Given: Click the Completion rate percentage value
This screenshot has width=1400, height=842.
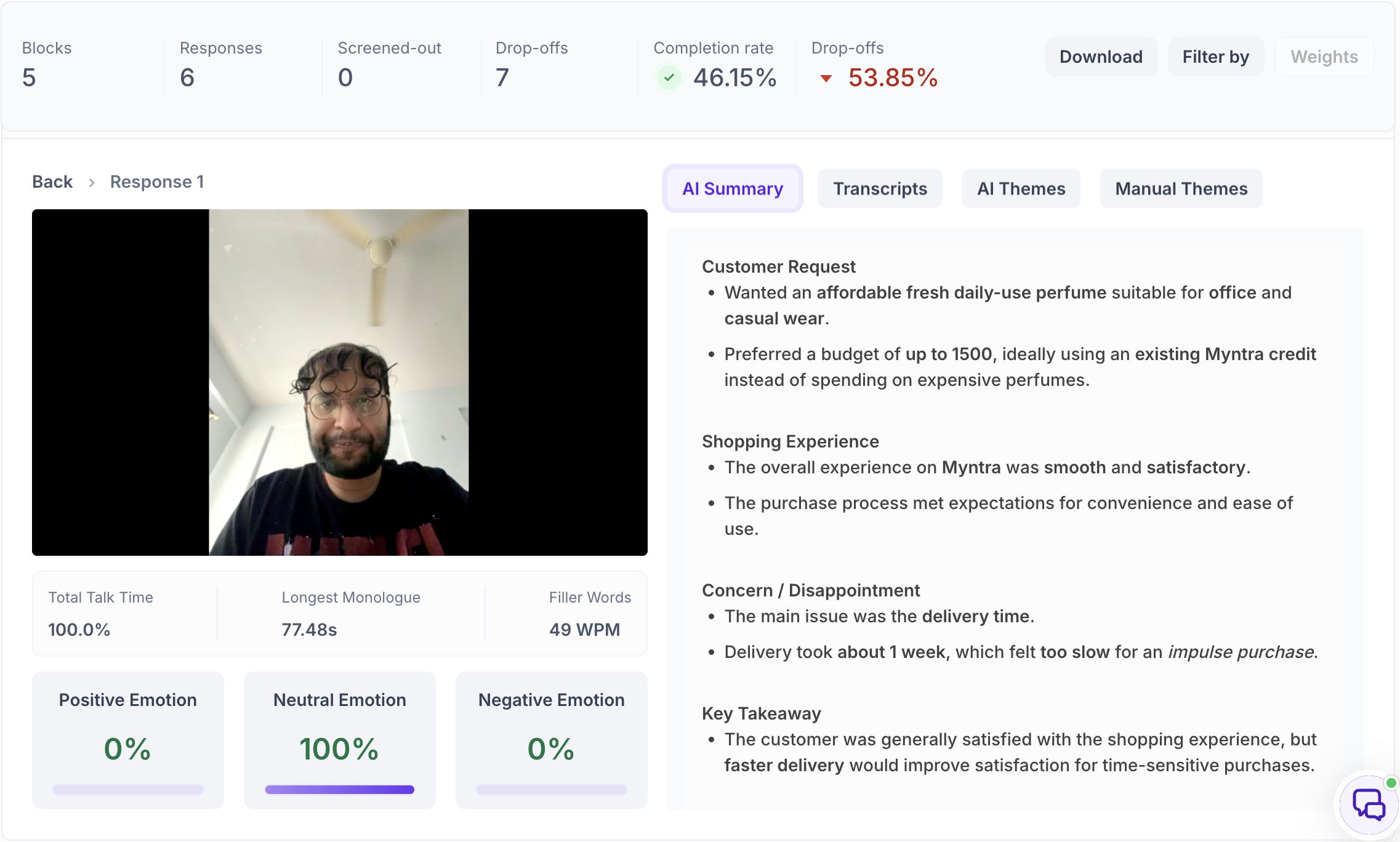Looking at the screenshot, I should click(x=734, y=78).
